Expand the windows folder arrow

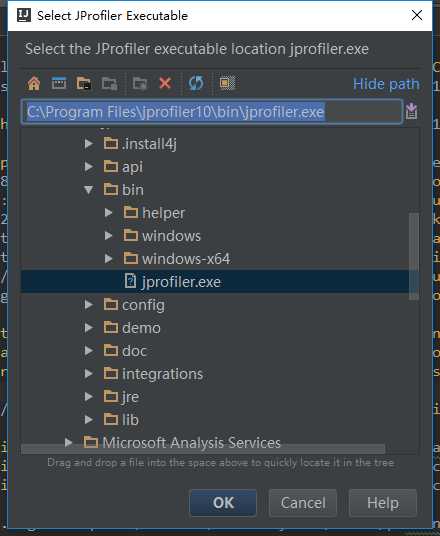pos(109,236)
